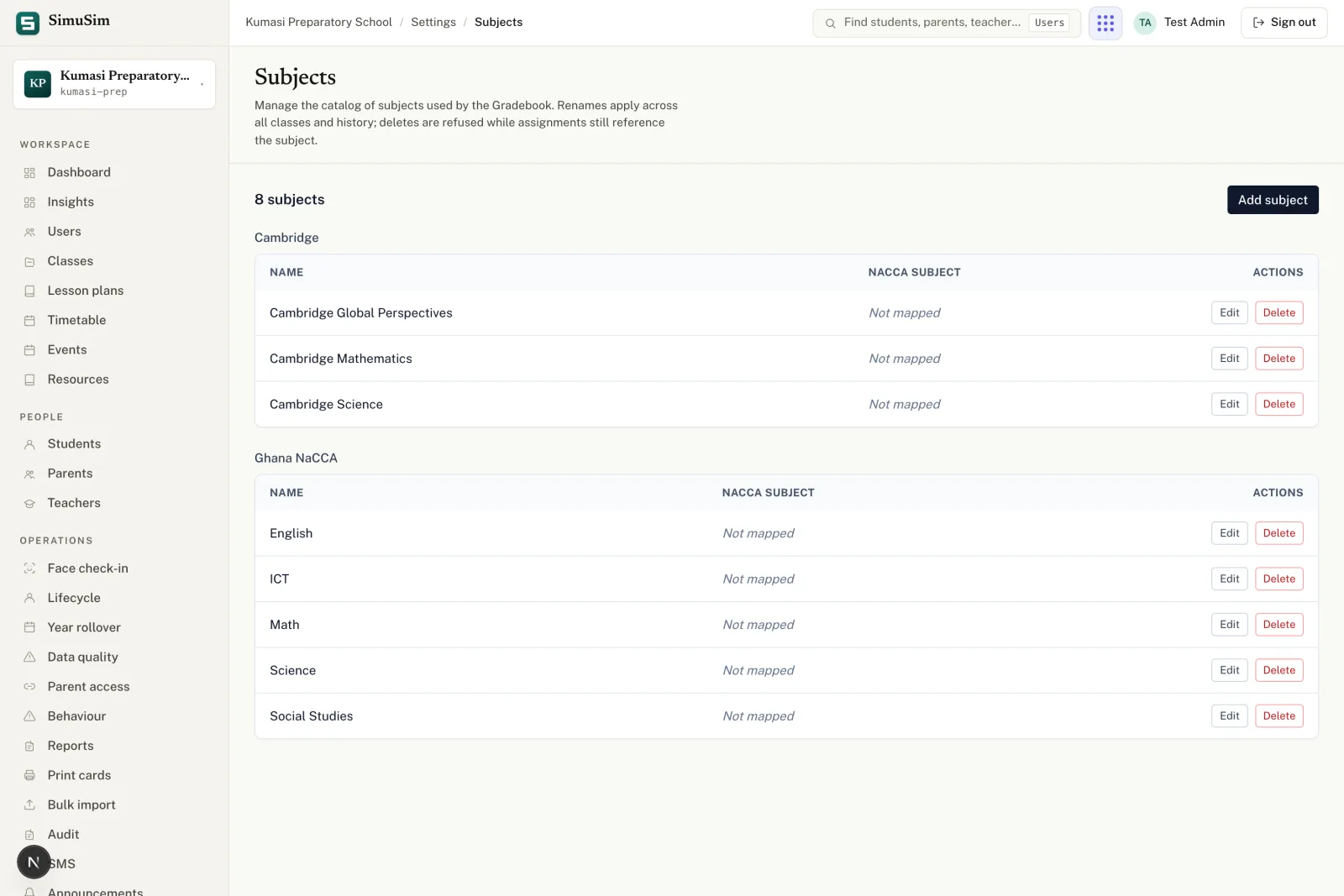Screen dimensions: 1344x896
Task: Delete Cambridge Global Perspectives subject
Action: [1279, 312]
